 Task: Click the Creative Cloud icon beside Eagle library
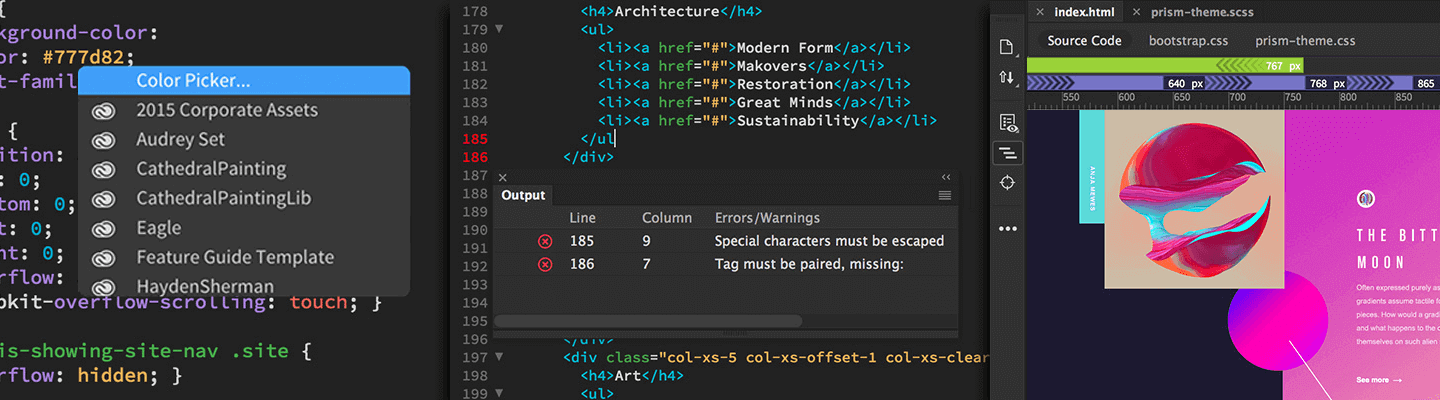click(x=103, y=228)
